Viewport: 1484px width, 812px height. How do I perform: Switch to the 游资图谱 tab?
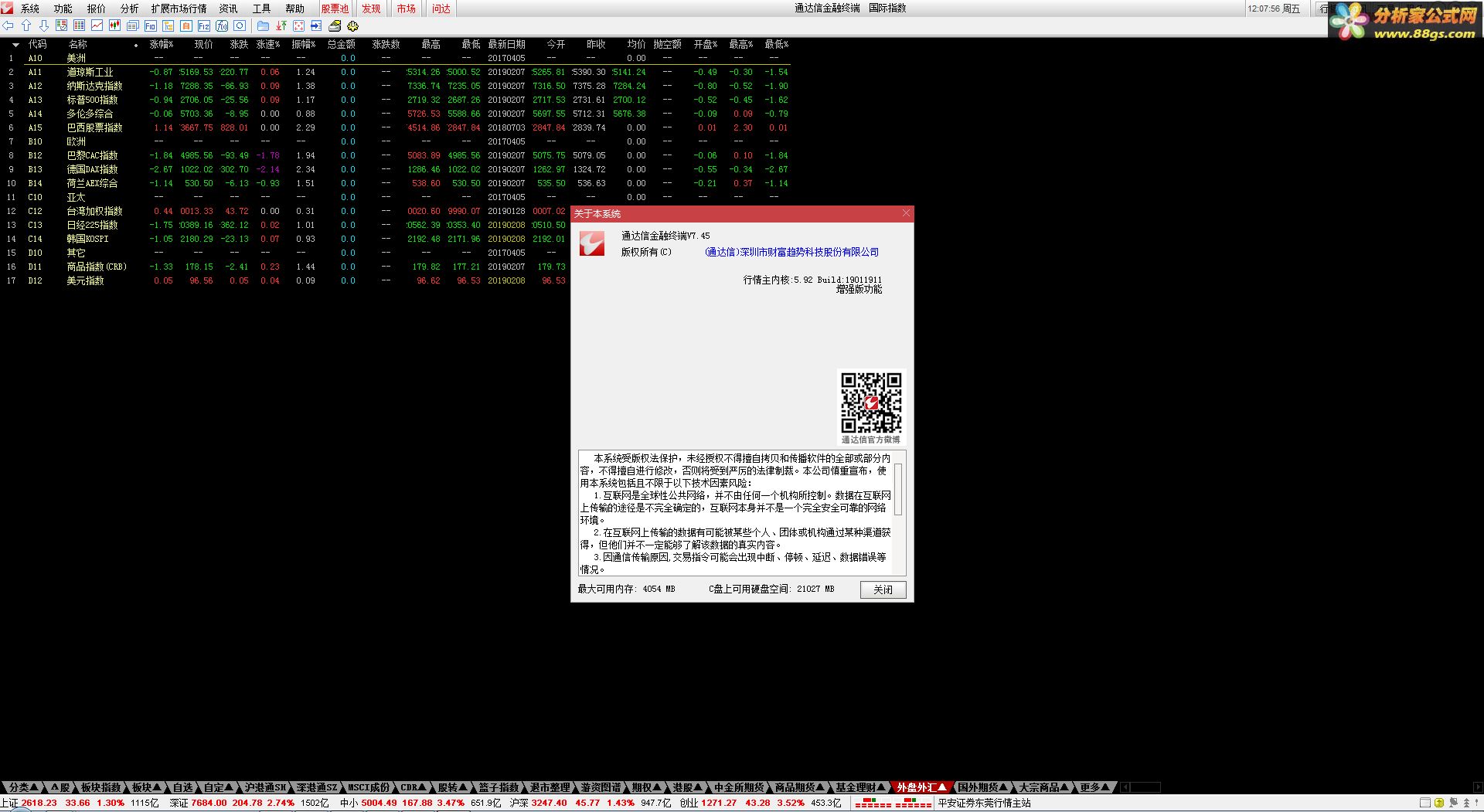pyautogui.click(x=601, y=787)
